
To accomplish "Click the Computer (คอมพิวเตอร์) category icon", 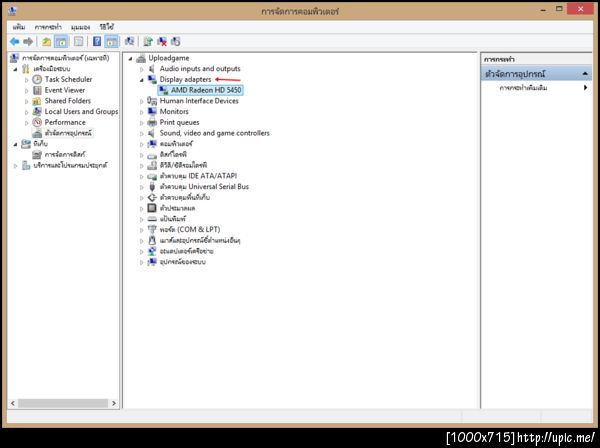I will click(x=152, y=143).
